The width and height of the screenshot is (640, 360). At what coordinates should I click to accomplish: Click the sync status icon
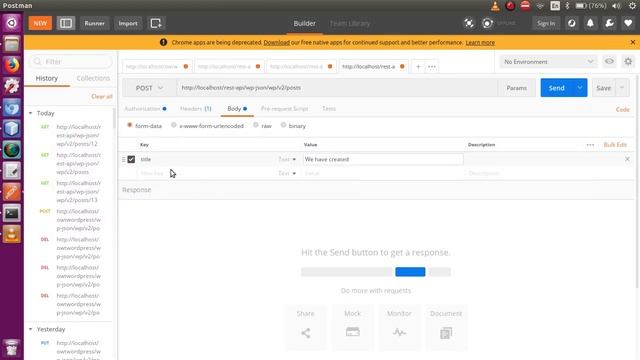(x=487, y=23)
